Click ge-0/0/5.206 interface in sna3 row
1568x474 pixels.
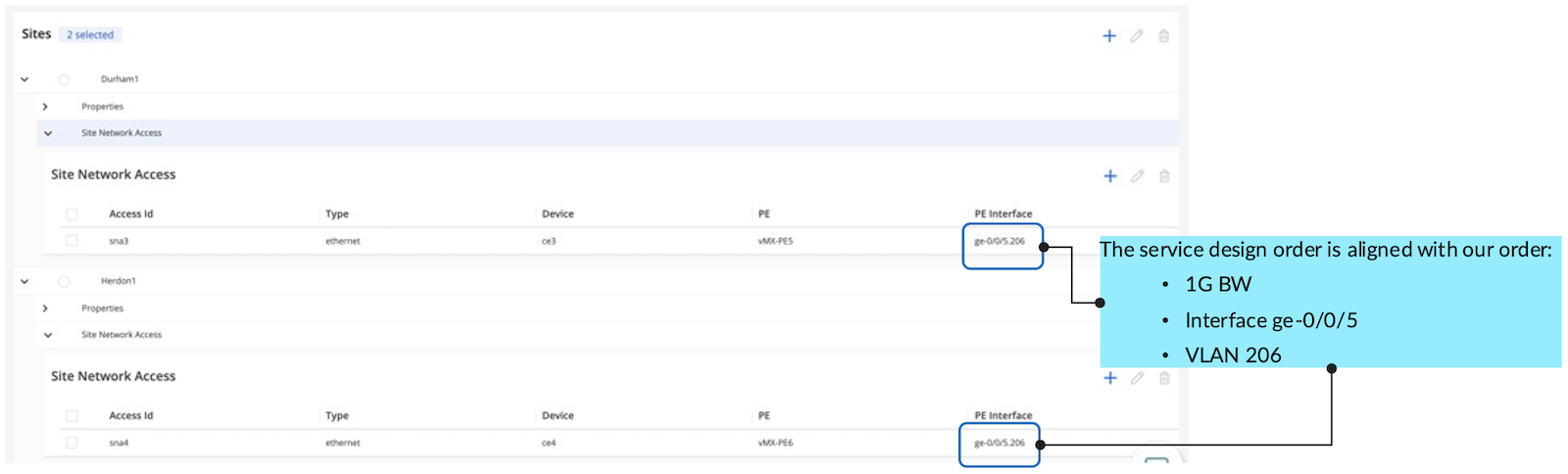click(x=999, y=241)
